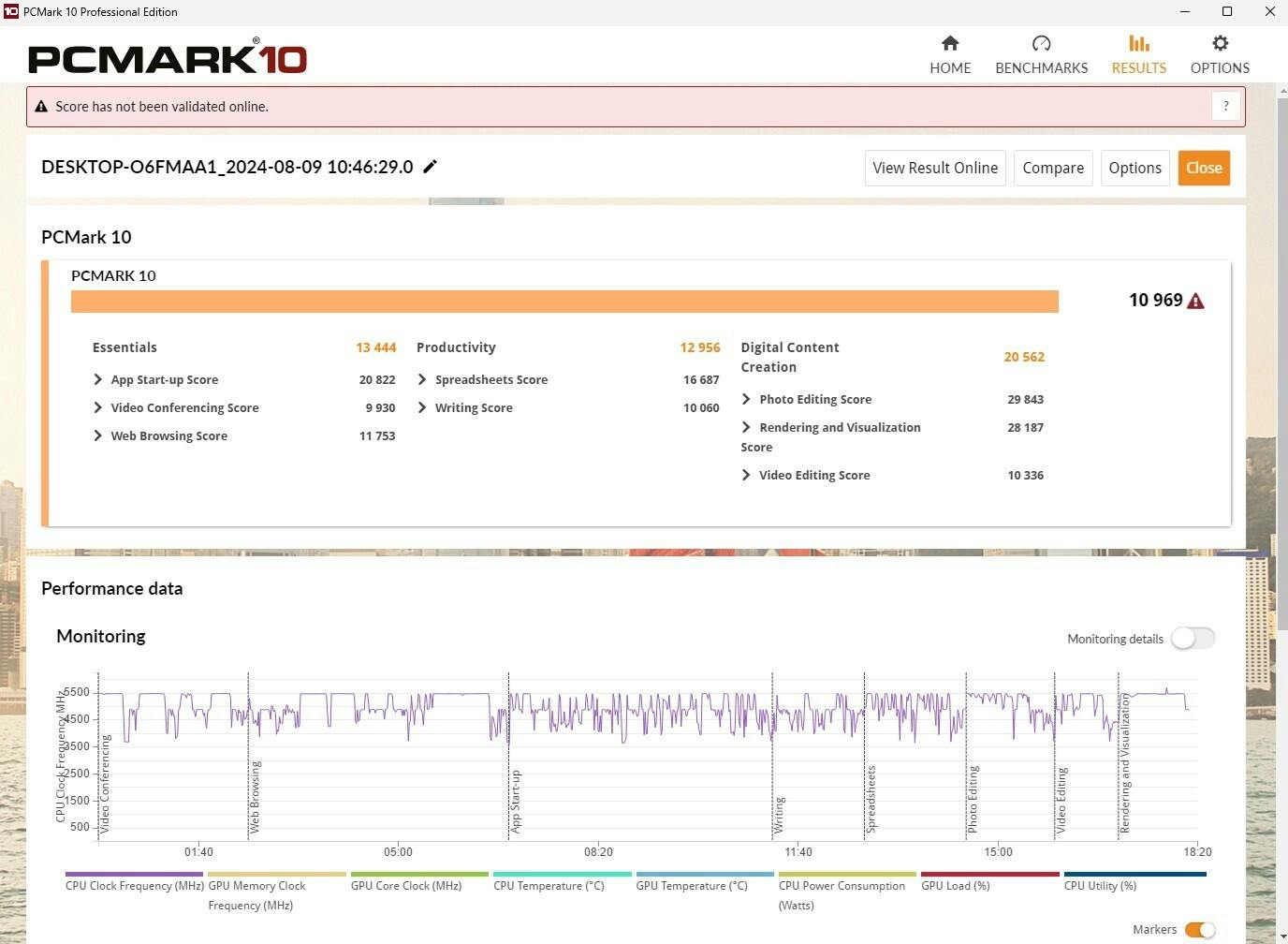Image resolution: width=1288 pixels, height=944 pixels.
Task: Click the Spreadsheets marker in chart
Action: [871, 799]
